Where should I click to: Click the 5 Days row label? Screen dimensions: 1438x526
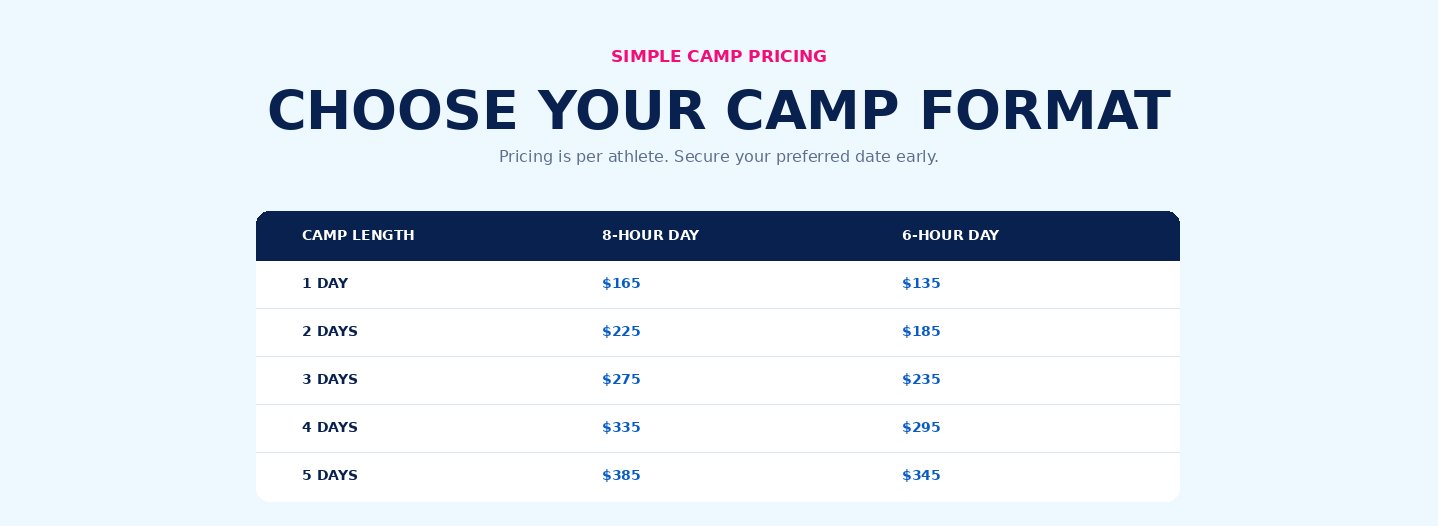[330, 476]
